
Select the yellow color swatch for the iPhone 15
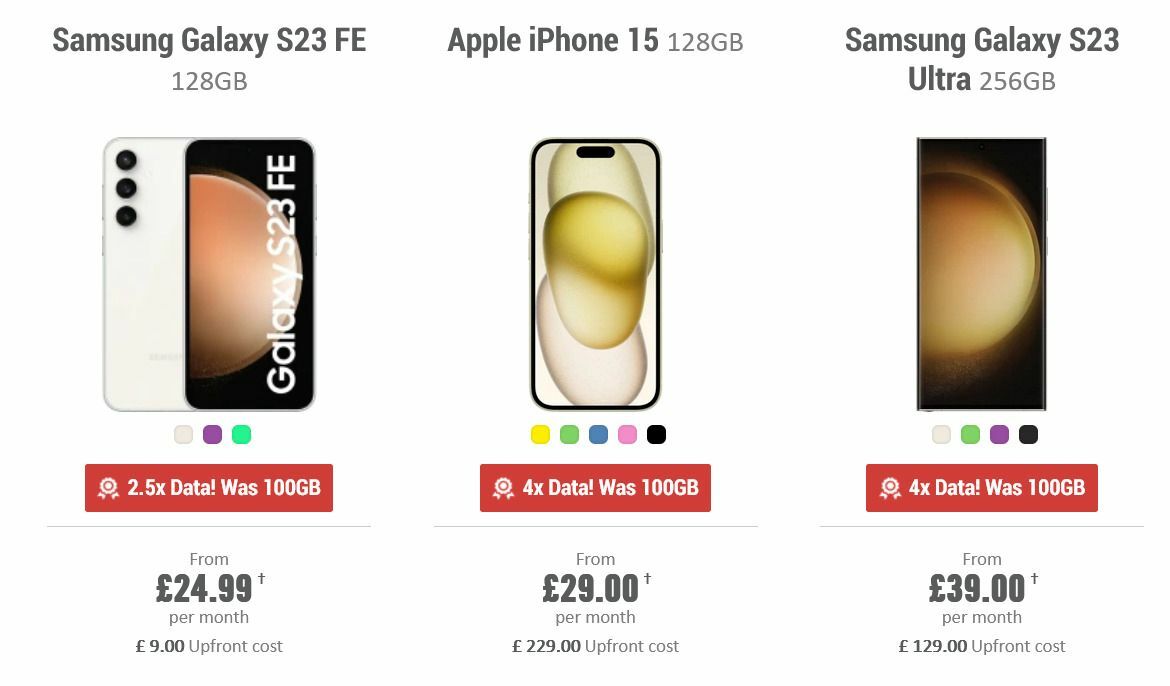click(538, 434)
